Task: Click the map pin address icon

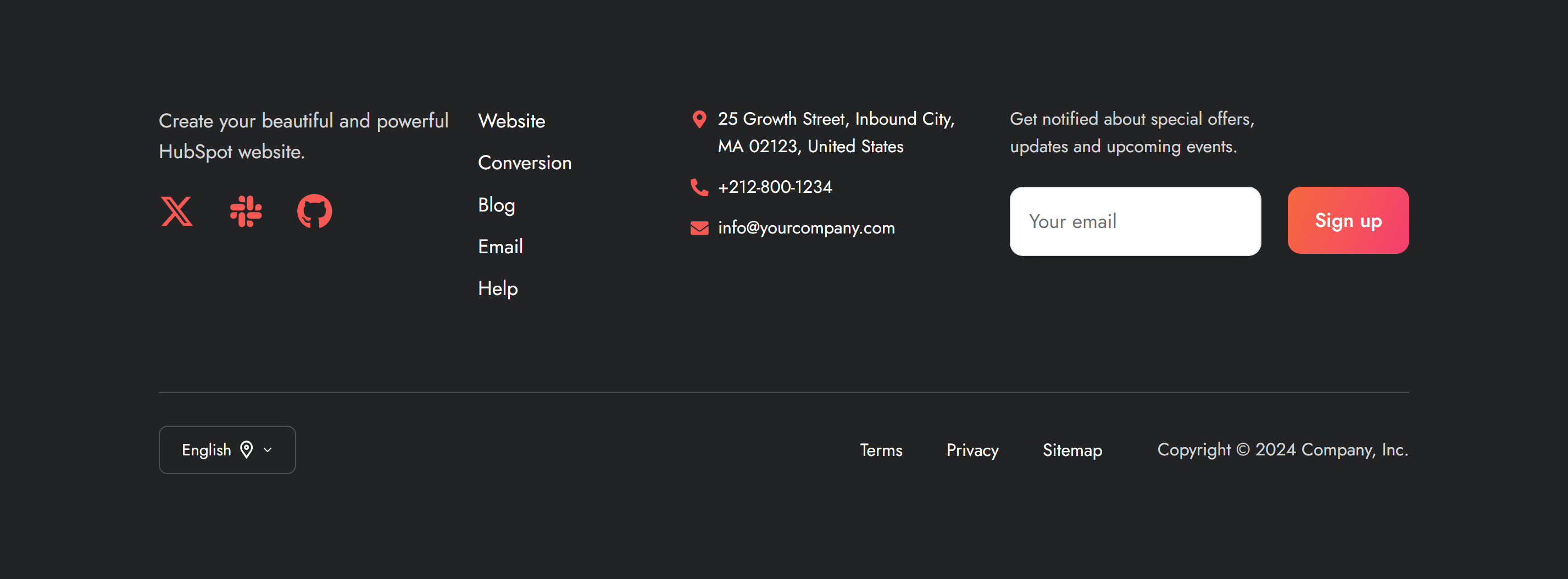Action: point(699,119)
